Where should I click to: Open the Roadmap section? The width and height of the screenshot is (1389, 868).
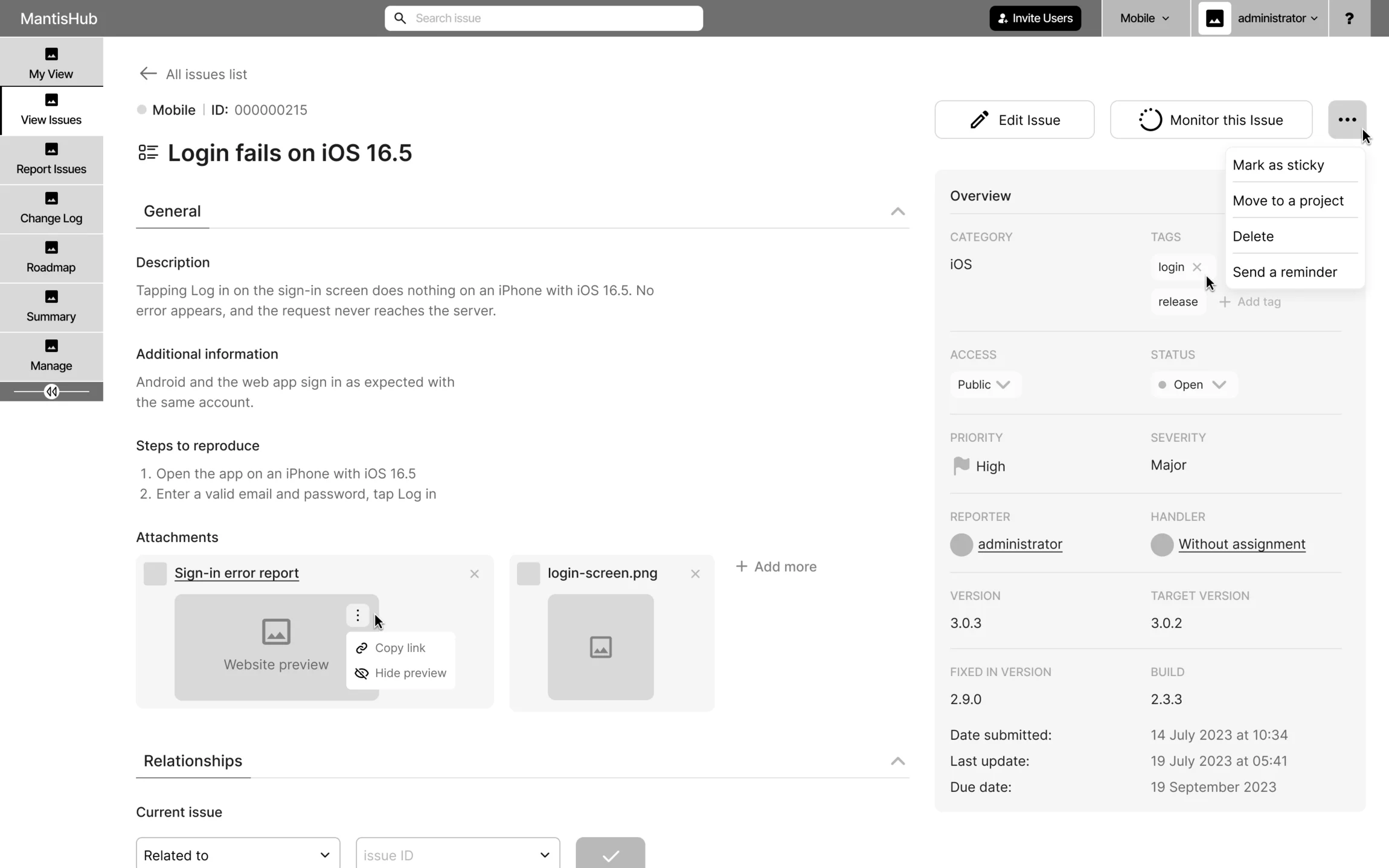pyautogui.click(x=51, y=258)
